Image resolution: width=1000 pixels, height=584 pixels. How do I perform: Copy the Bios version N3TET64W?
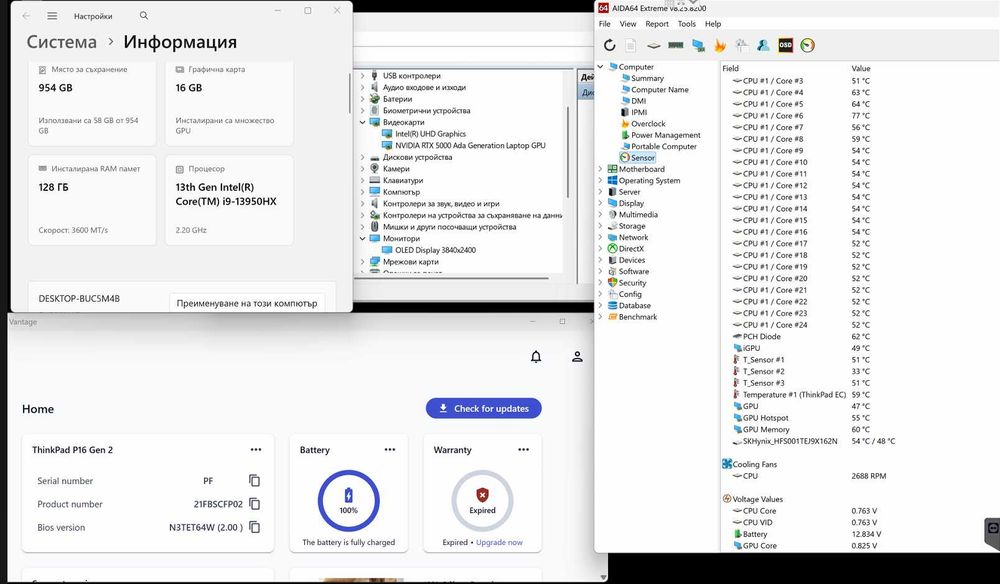click(254, 527)
